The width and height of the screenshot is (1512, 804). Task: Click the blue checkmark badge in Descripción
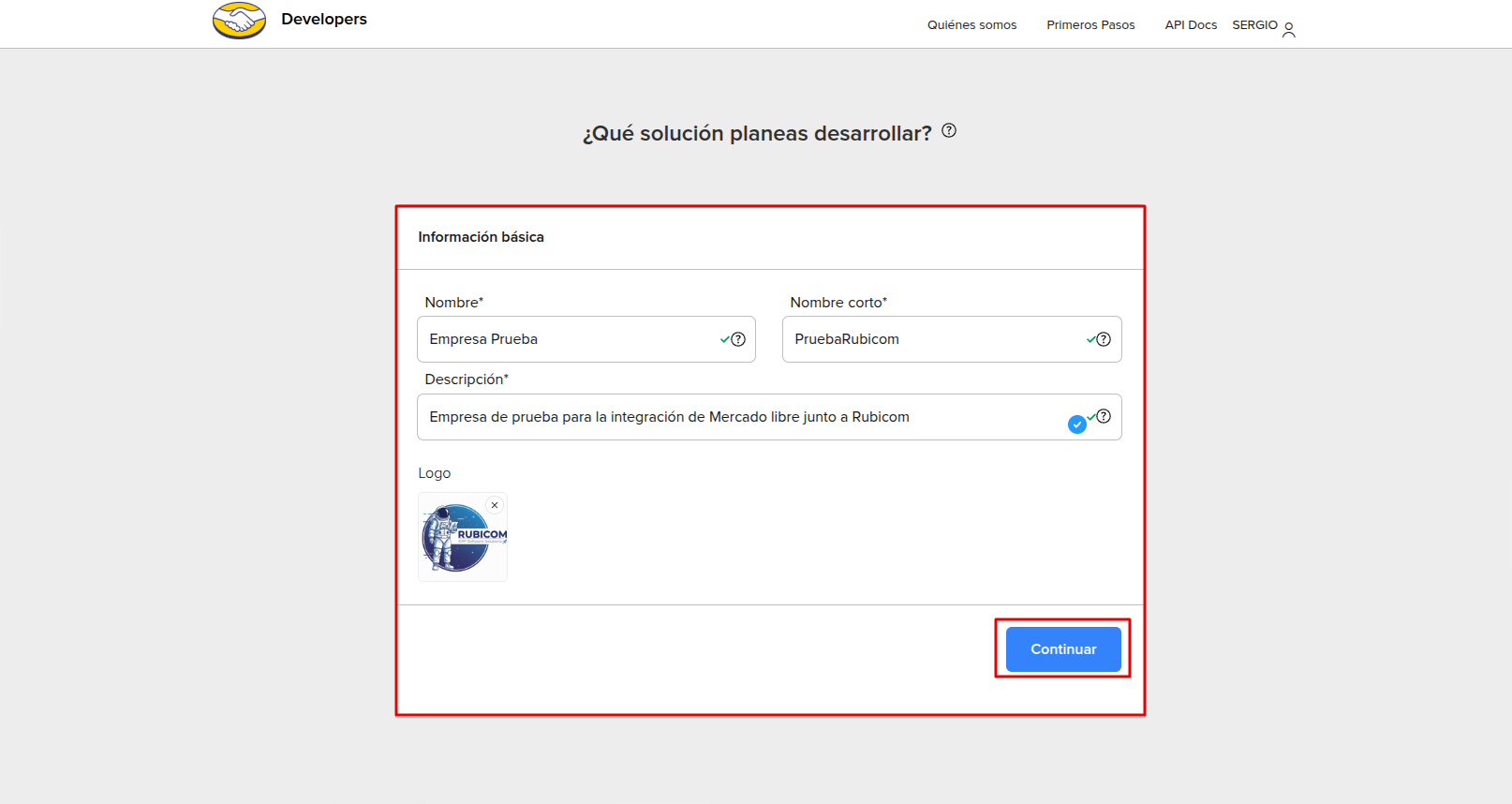pos(1077,424)
